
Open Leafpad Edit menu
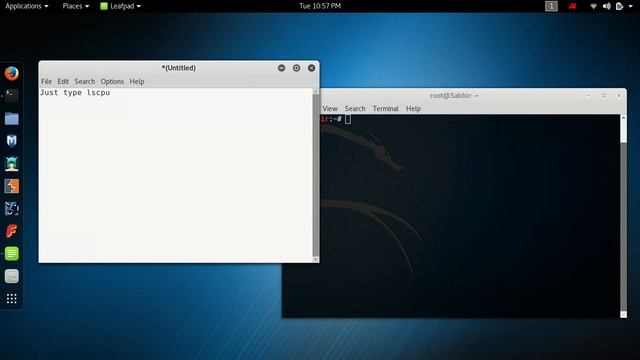tap(63, 82)
